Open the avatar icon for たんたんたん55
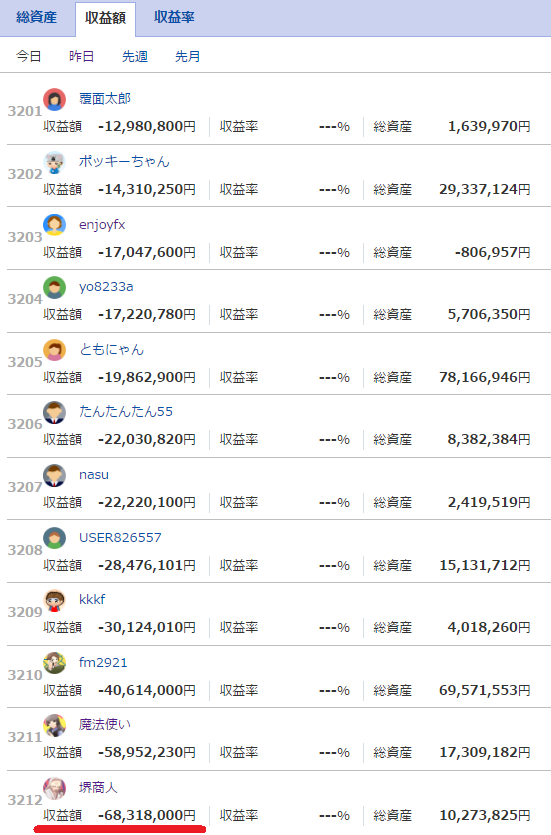The width and height of the screenshot is (551, 835). [x=54, y=413]
